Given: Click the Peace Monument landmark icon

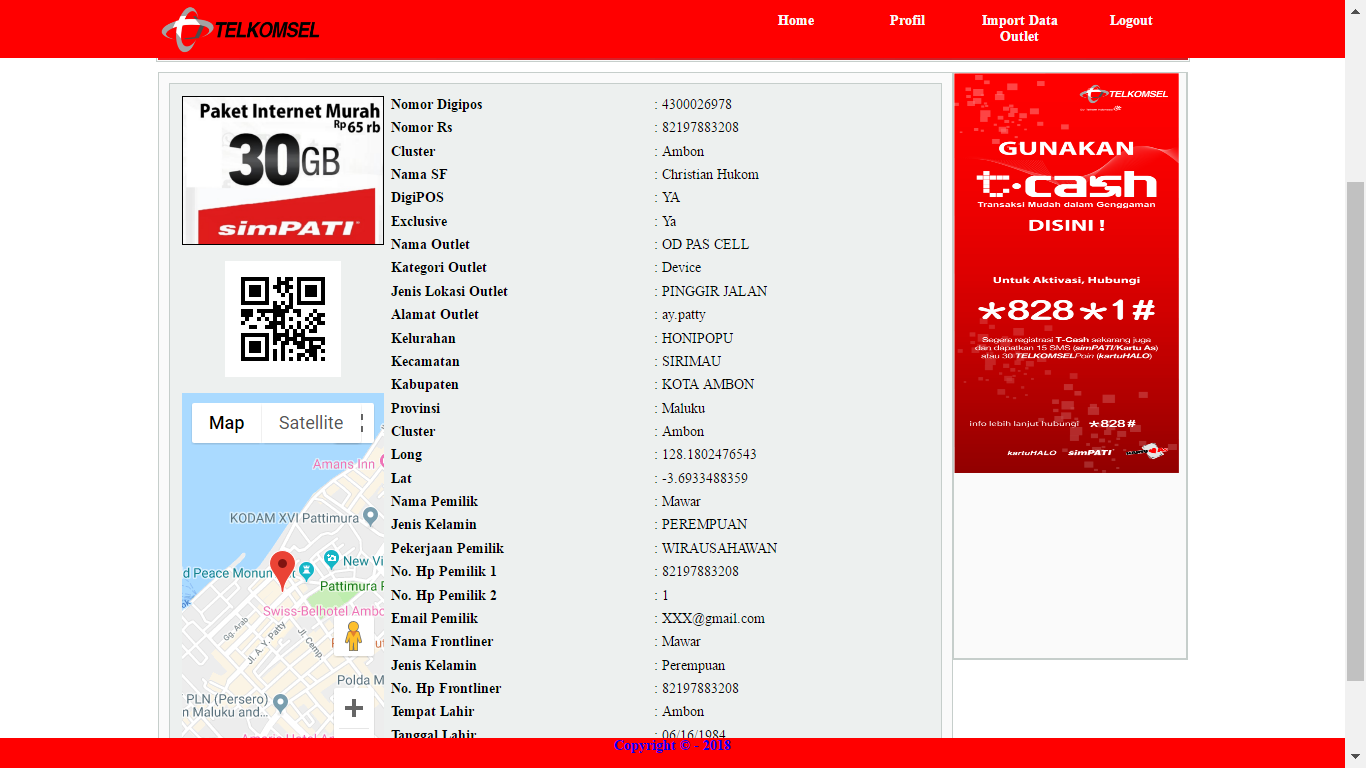Looking at the screenshot, I should 306,571.
